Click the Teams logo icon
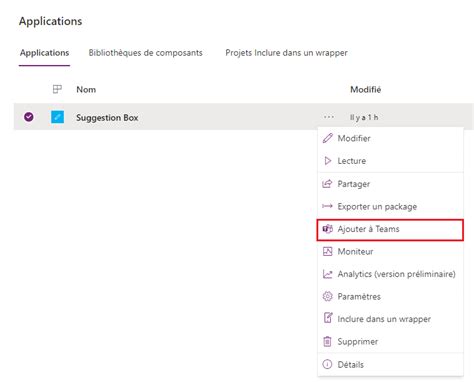 [327, 229]
